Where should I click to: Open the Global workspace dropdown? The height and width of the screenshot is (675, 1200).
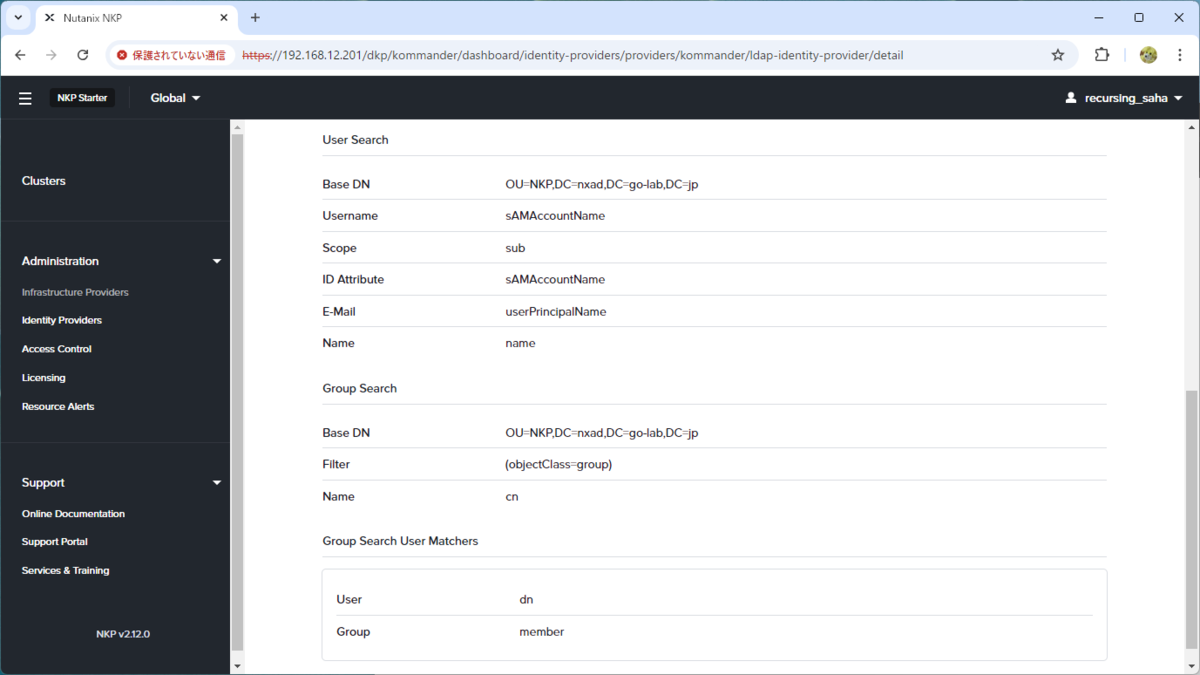(x=175, y=98)
